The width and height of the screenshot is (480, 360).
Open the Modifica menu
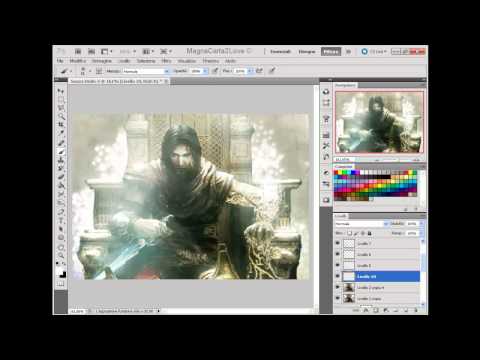click(x=78, y=61)
